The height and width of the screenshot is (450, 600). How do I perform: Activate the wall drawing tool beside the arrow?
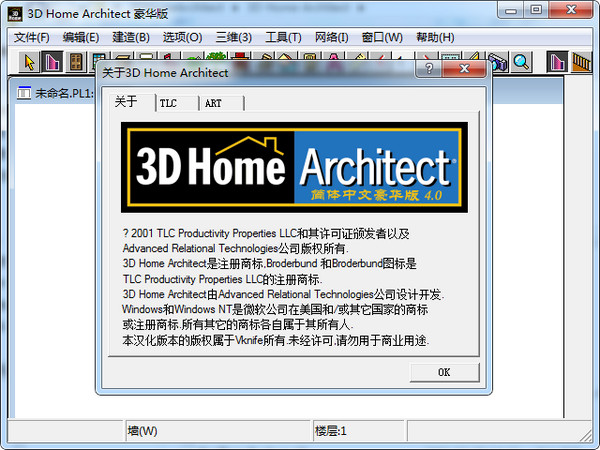coord(52,62)
